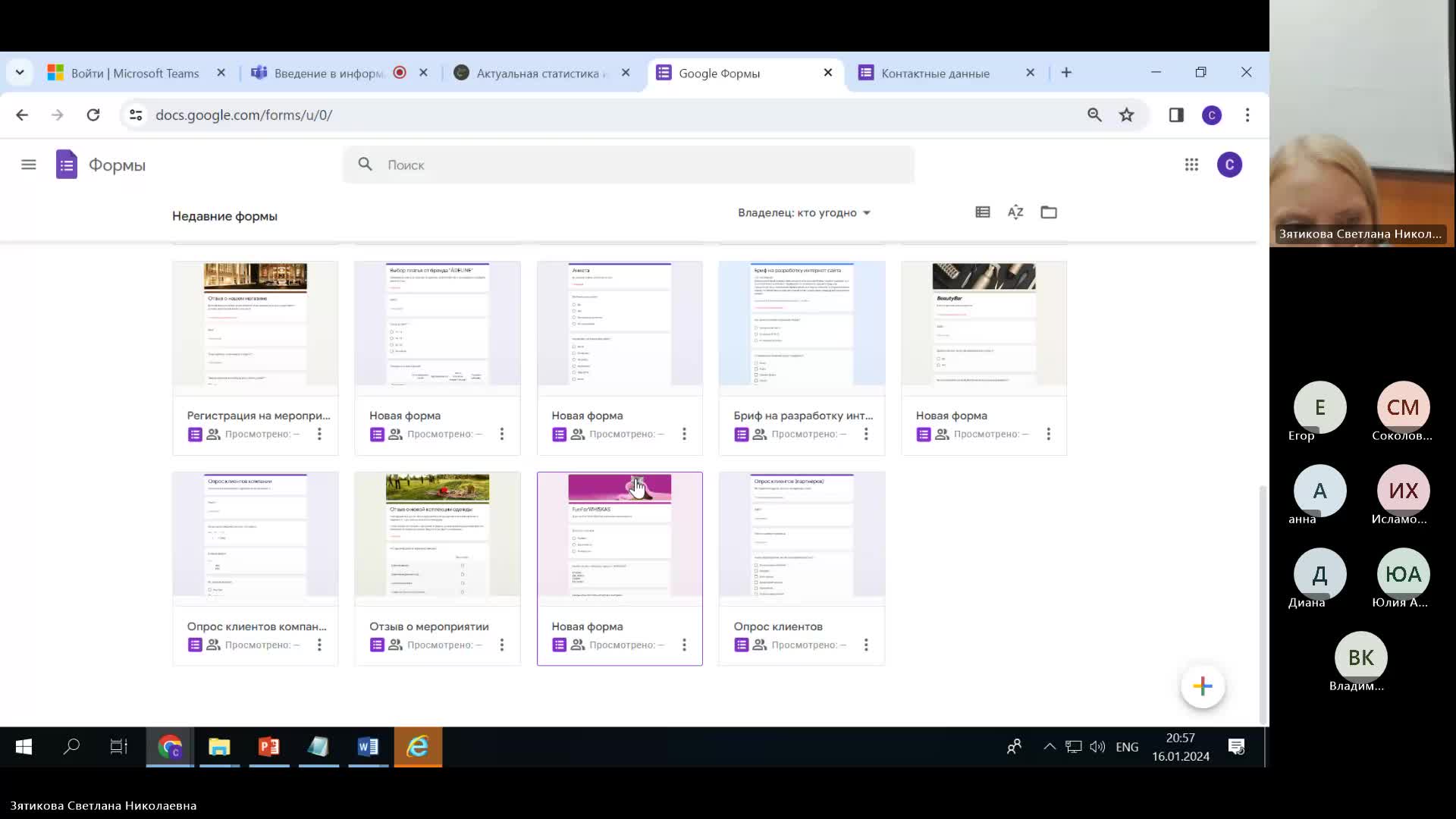
Task: Select participant ВК Владим avatar
Action: click(1361, 657)
